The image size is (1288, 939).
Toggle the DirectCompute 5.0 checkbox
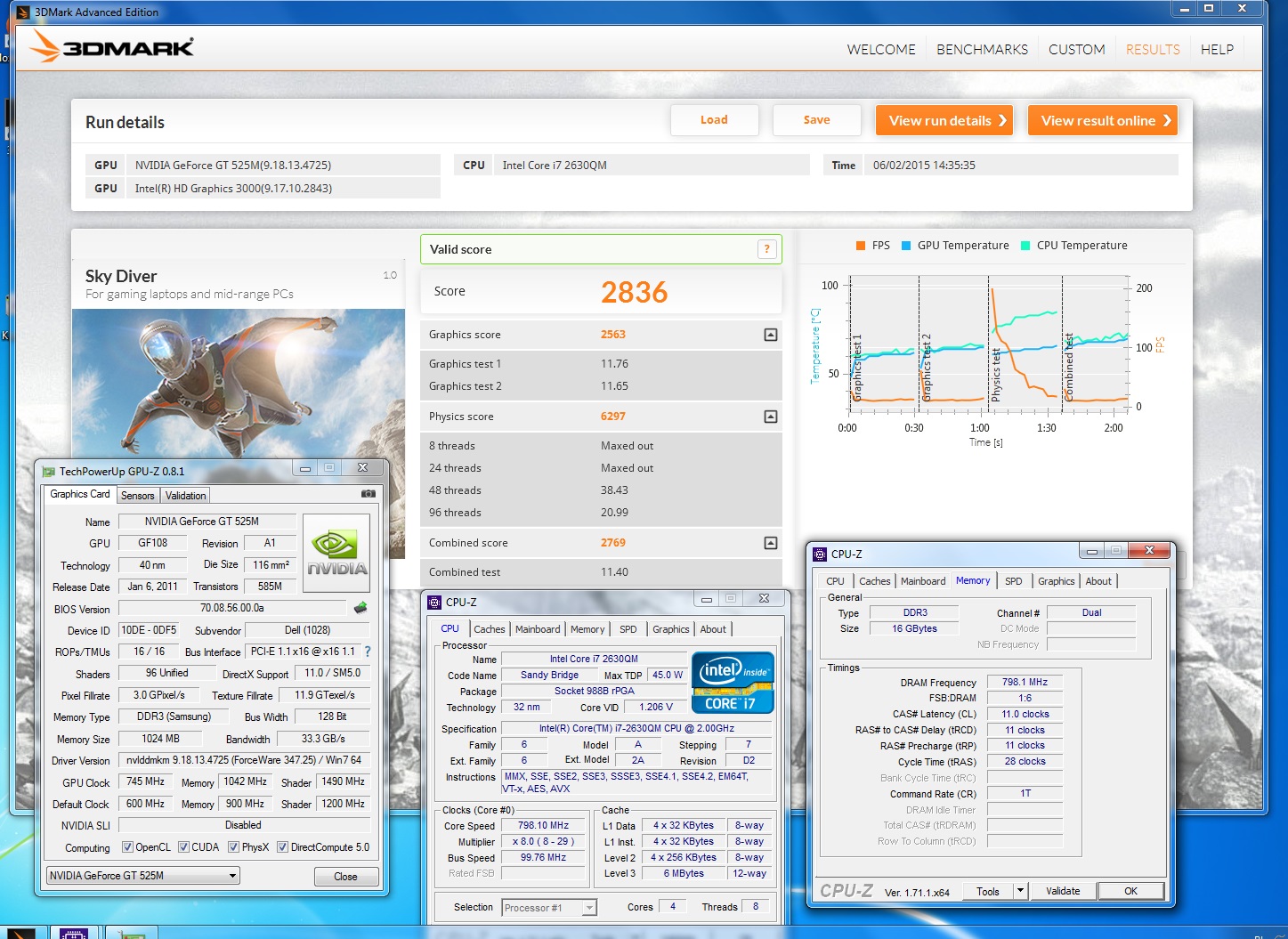[x=282, y=847]
